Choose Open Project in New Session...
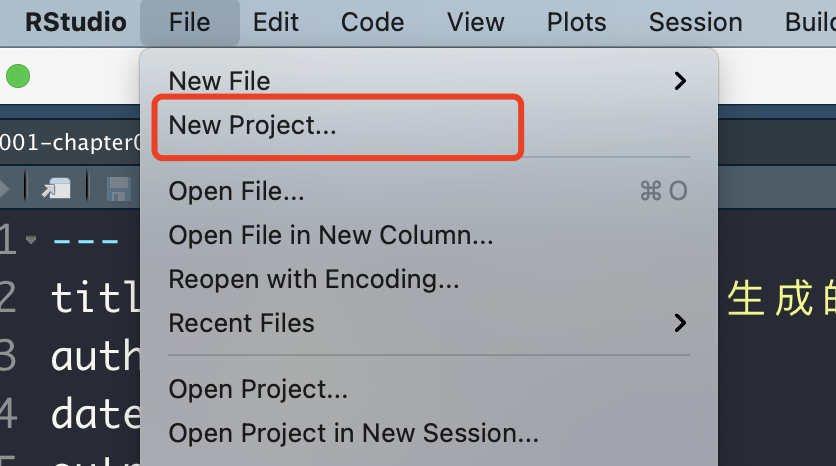The image size is (836, 466). pyautogui.click(x=354, y=433)
